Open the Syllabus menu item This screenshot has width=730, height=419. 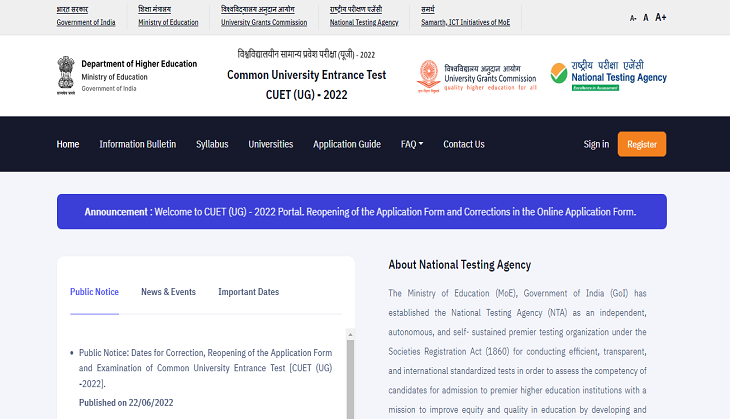(x=212, y=144)
